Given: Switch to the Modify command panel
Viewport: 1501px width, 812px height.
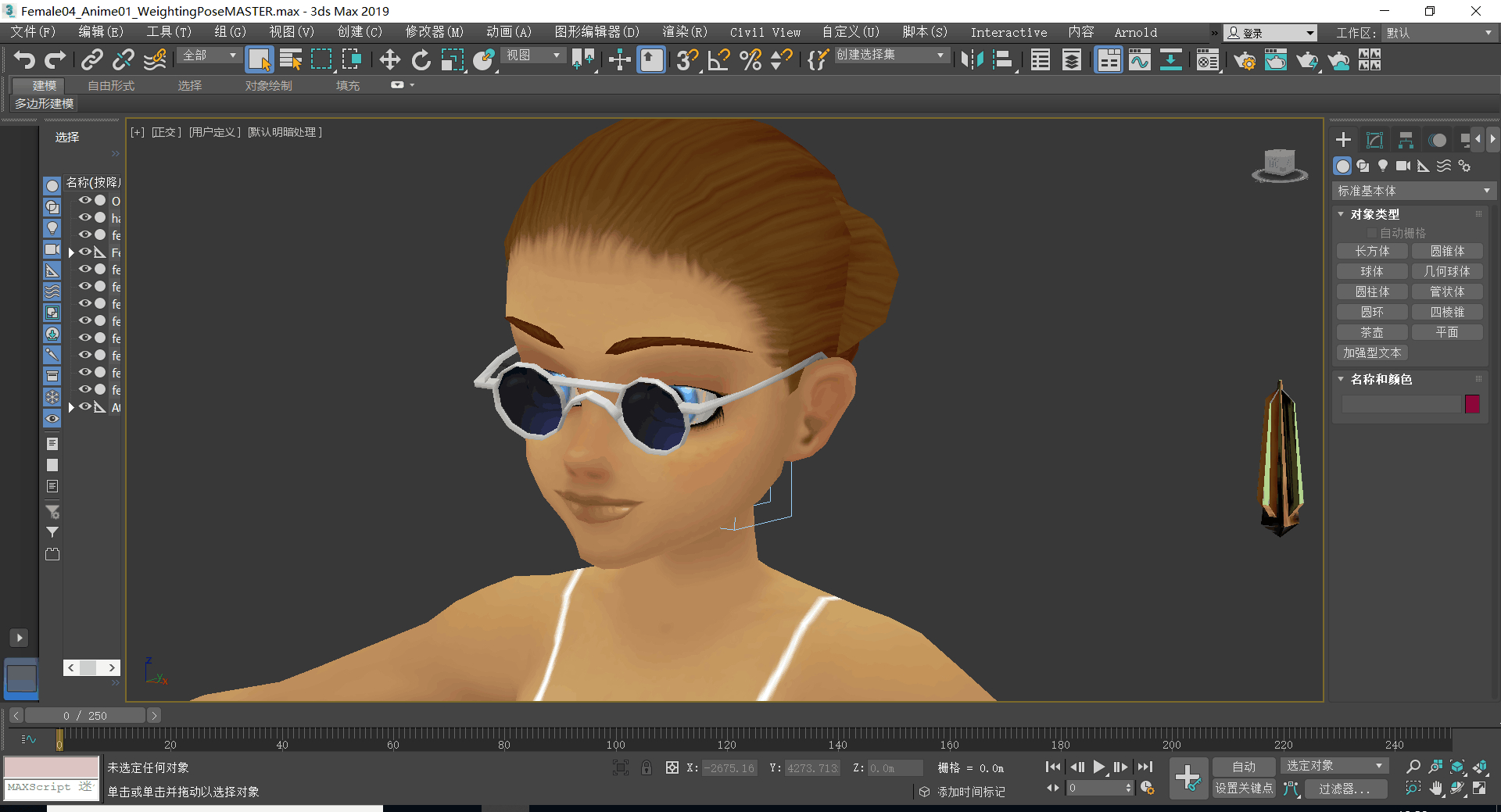Looking at the screenshot, I should pos(1374,141).
